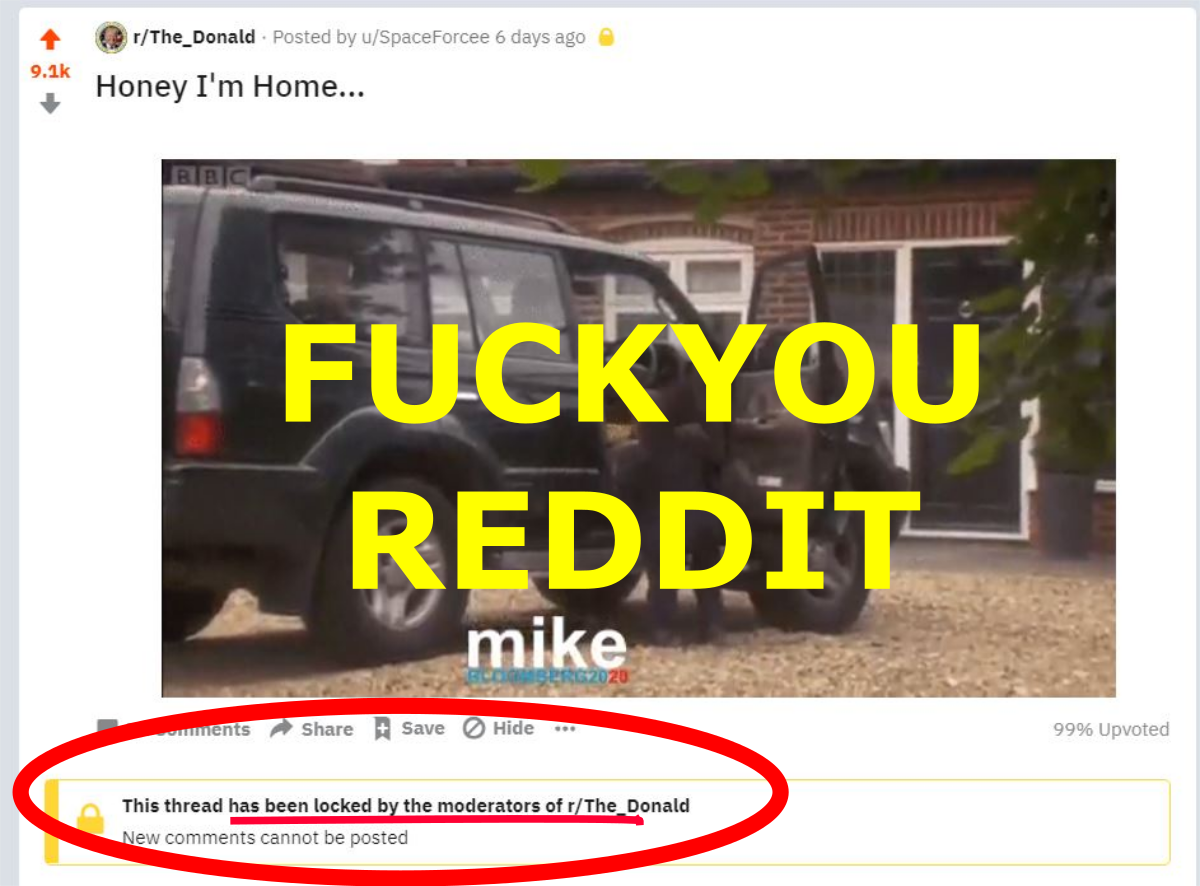Click the lock icon in the locked banner

[x=91, y=818]
